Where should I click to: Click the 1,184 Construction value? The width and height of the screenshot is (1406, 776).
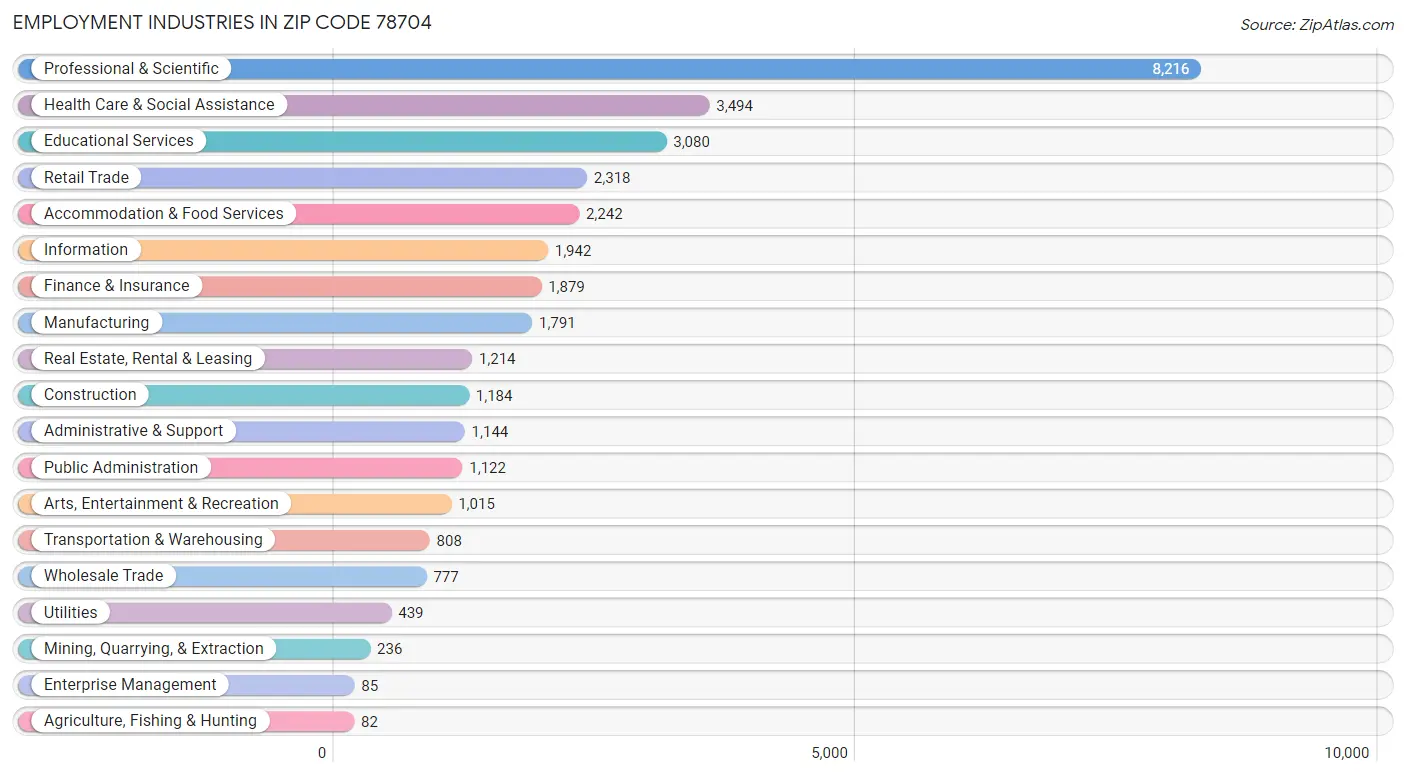pyautogui.click(x=494, y=396)
